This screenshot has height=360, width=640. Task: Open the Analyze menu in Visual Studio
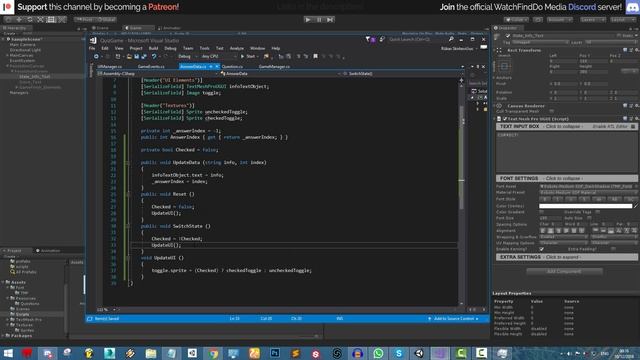click(237, 48)
